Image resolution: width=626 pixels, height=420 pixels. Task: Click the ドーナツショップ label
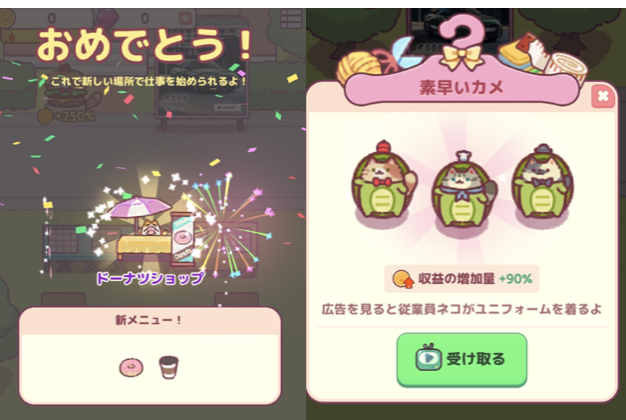(150, 278)
